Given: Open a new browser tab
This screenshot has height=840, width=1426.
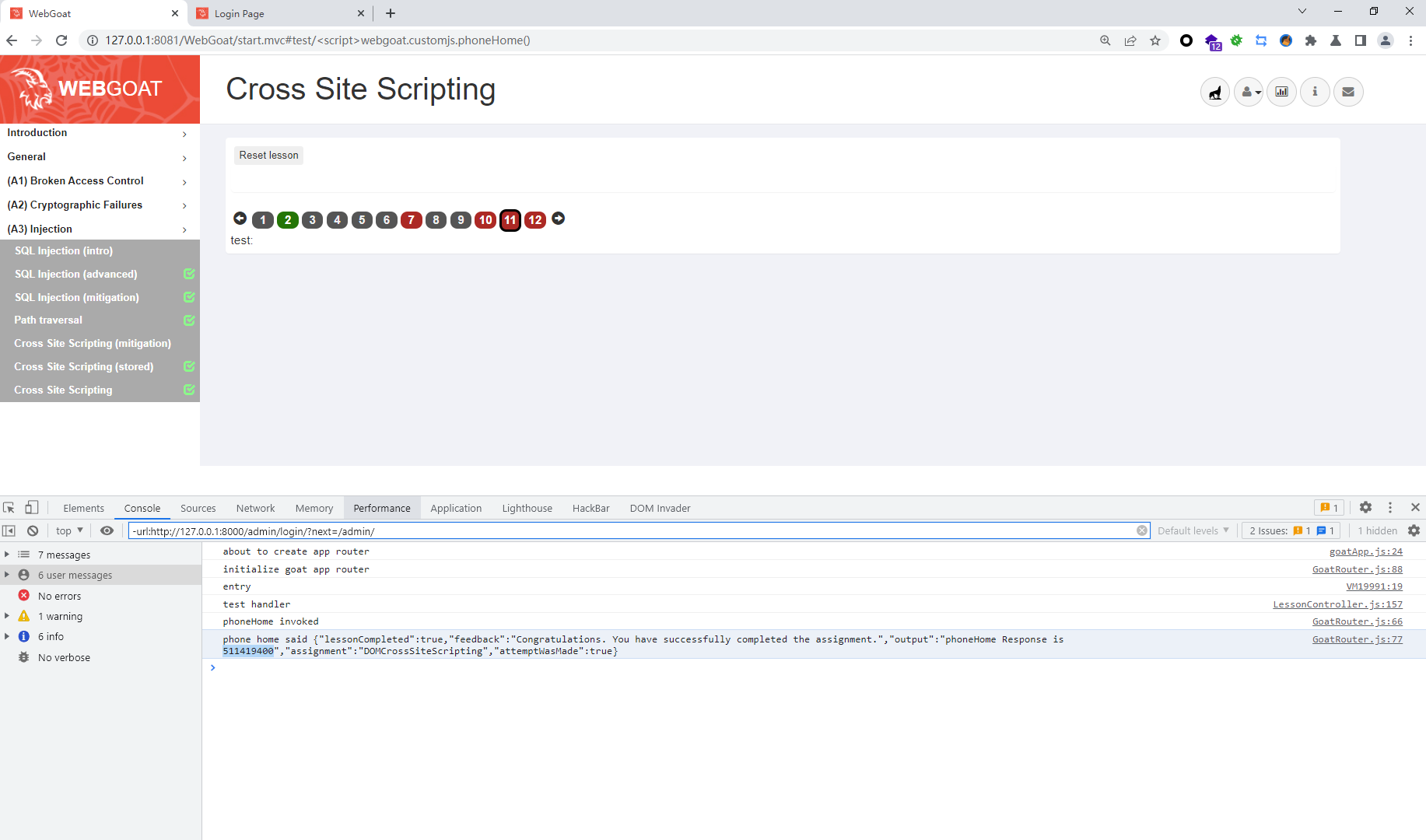Looking at the screenshot, I should pos(391,13).
